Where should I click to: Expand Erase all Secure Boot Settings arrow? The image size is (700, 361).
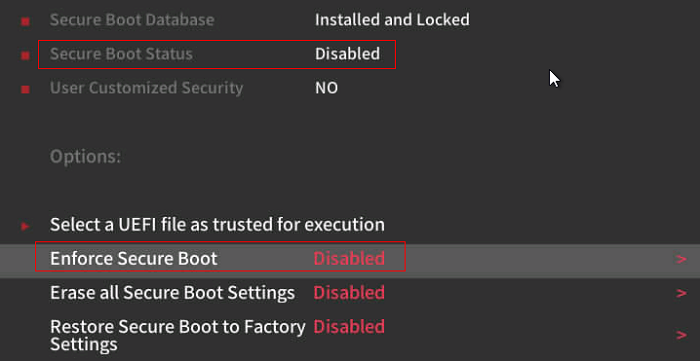[x=681, y=293]
